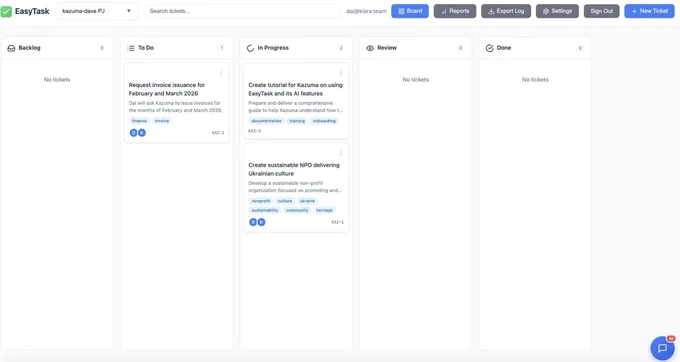Click the In Progress spinner icon
This screenshot has height=362, width=680.
click(x=250, y=48)
